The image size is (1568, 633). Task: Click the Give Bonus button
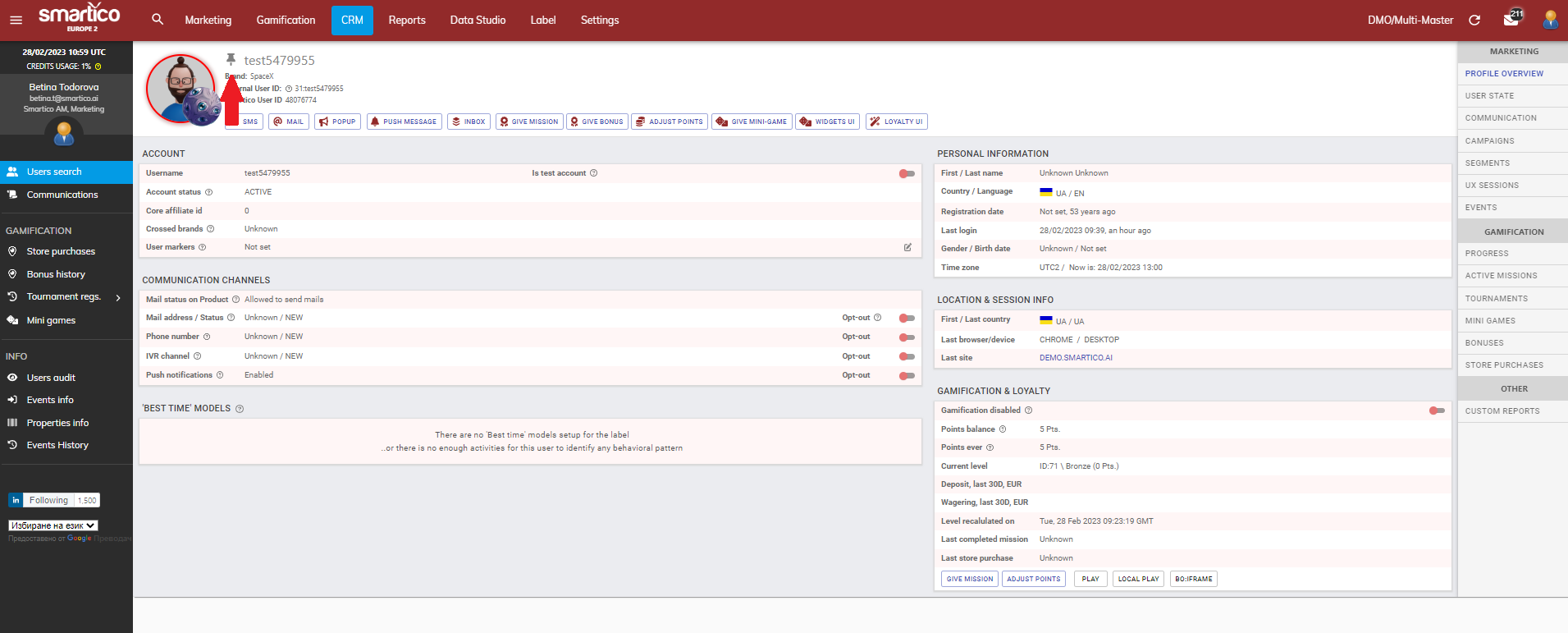tap(597, 122)
